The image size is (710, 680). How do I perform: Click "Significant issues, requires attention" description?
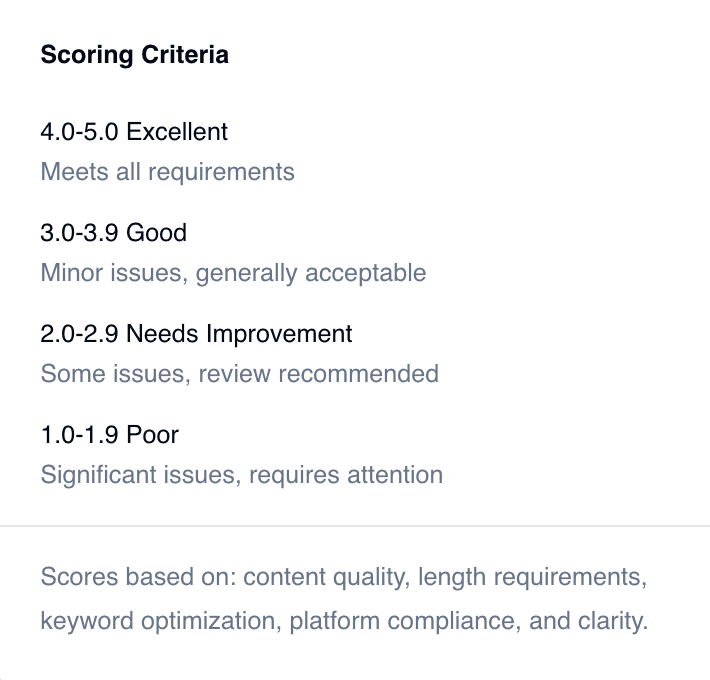[x=241, y=475]
